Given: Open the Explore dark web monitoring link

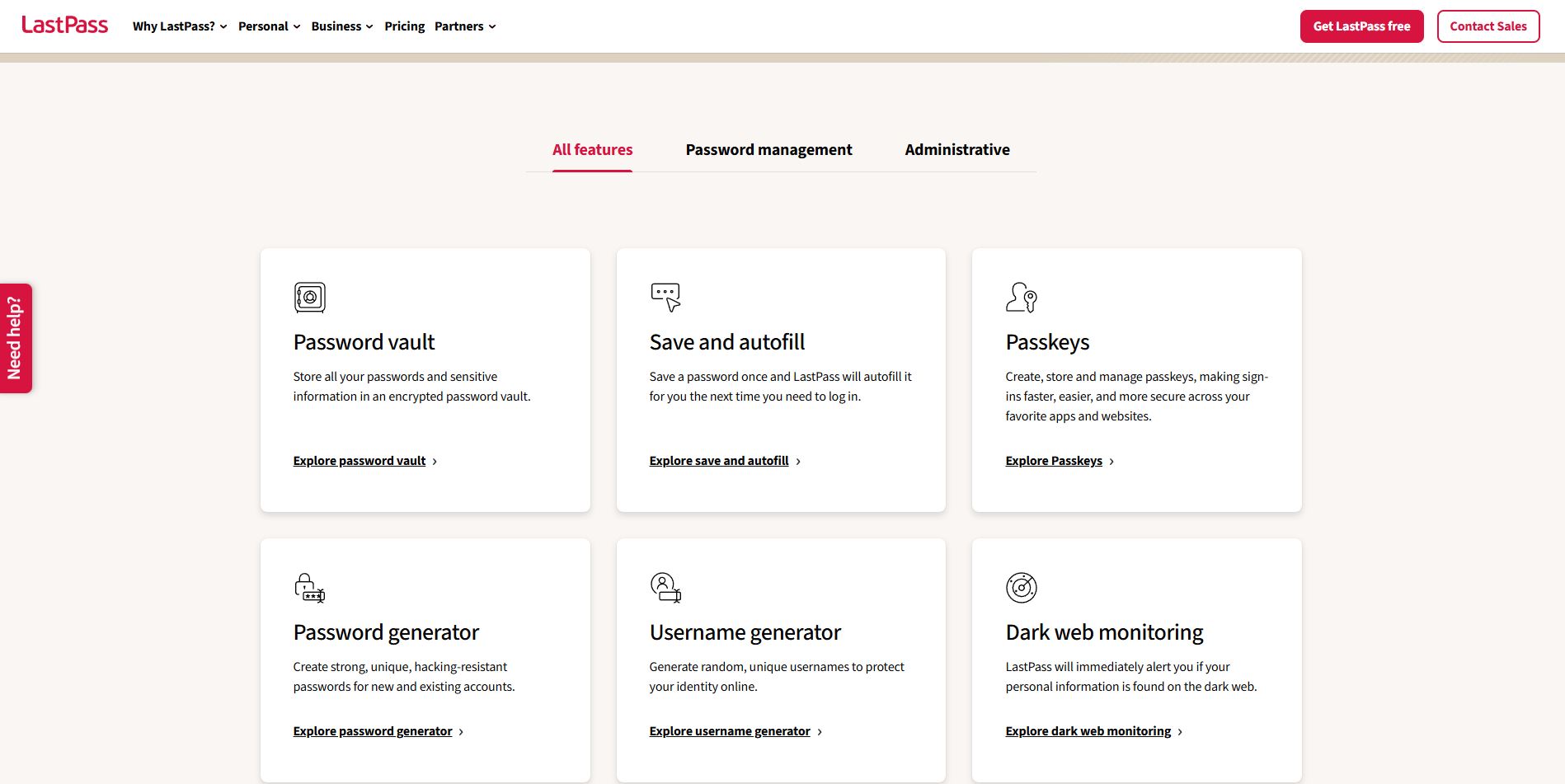Looking at the screenshot, I should pos(1088,731).
